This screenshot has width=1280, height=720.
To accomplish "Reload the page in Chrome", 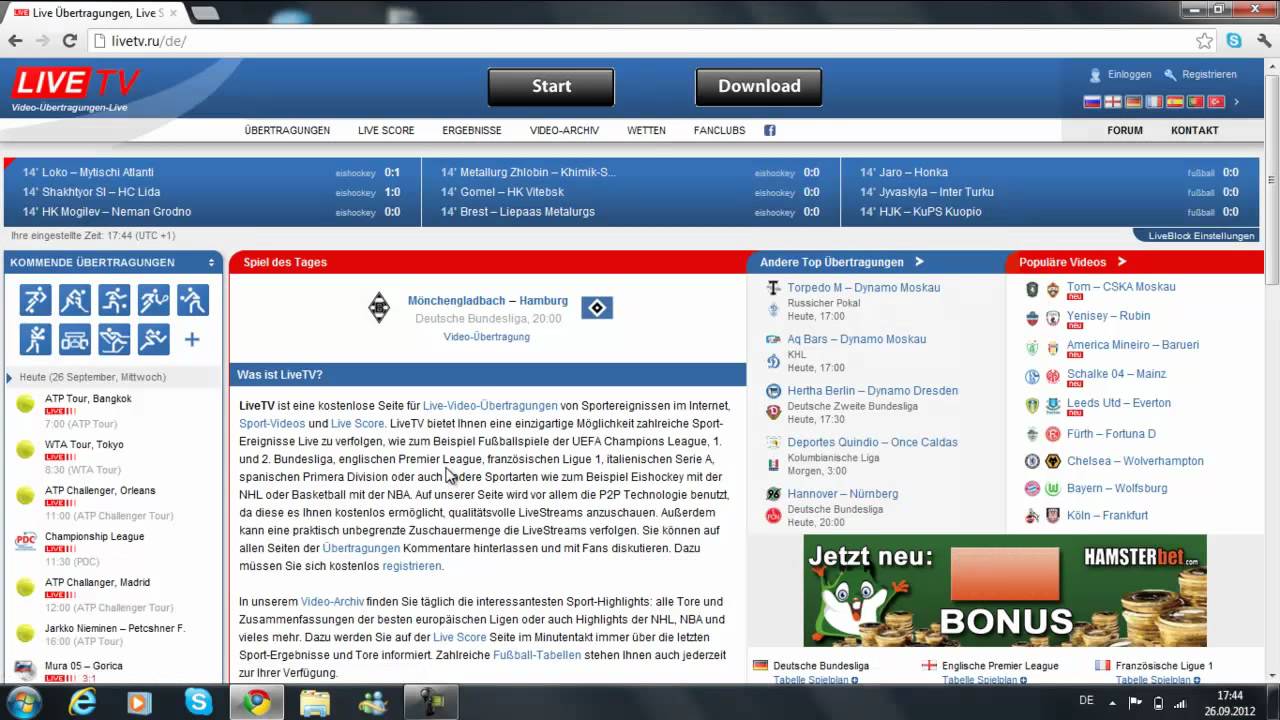I will coord(69,41).
